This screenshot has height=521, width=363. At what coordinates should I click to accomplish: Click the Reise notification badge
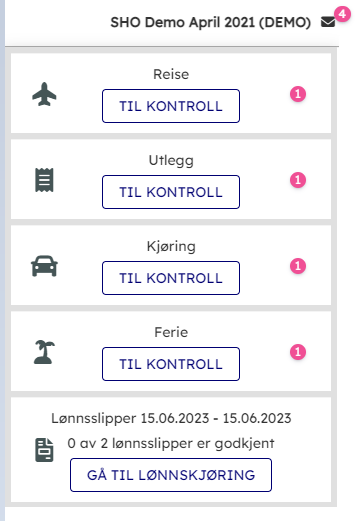[x=298, y=94]
